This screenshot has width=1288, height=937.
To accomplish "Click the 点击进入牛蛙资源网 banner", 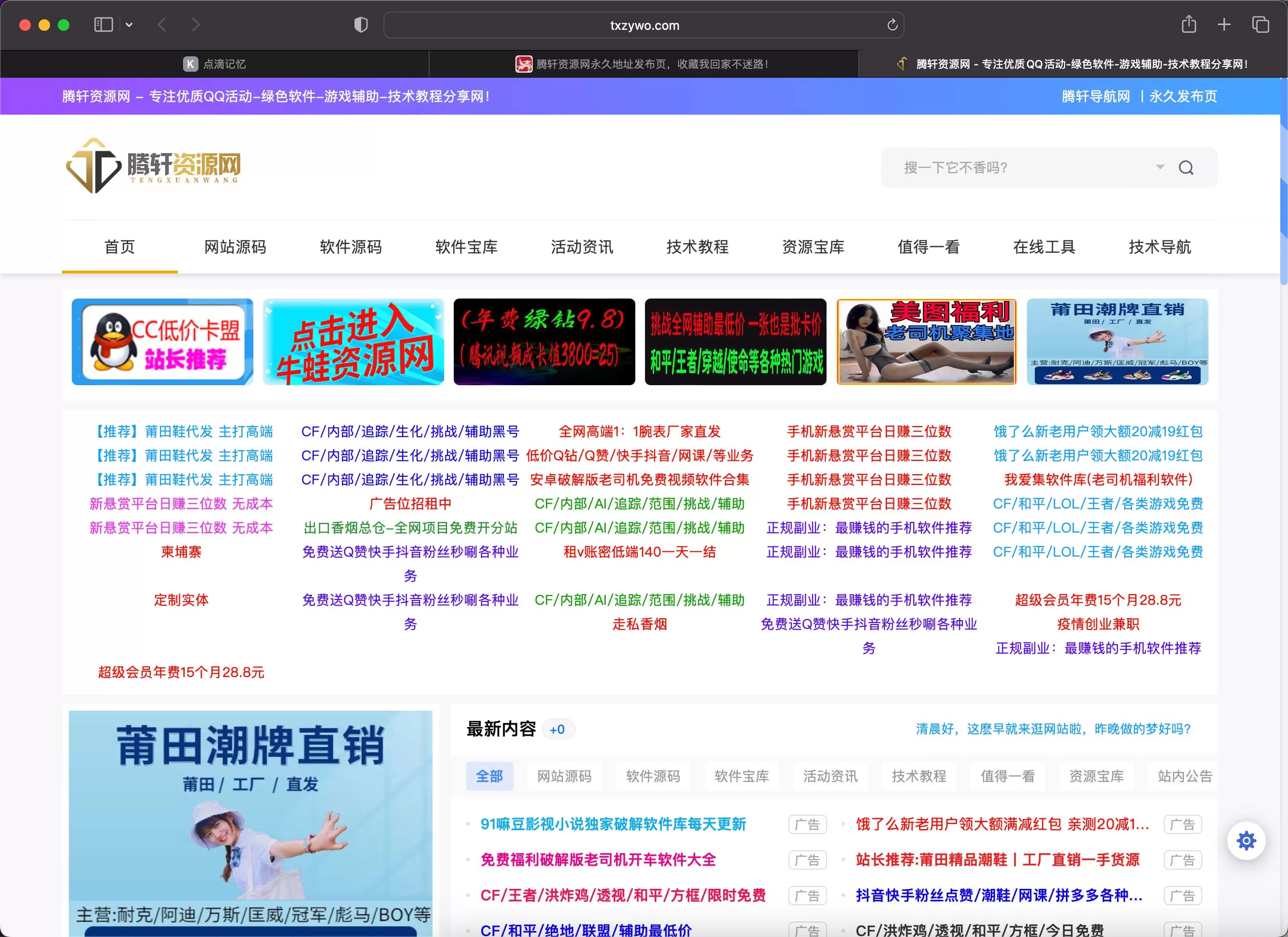I will (x=353, y=342).
